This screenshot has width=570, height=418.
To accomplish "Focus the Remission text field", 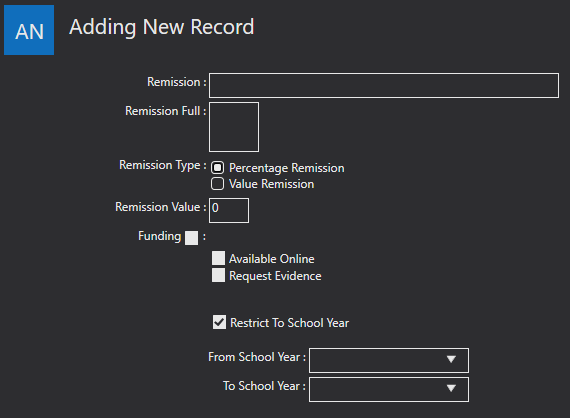I will 384,85.
